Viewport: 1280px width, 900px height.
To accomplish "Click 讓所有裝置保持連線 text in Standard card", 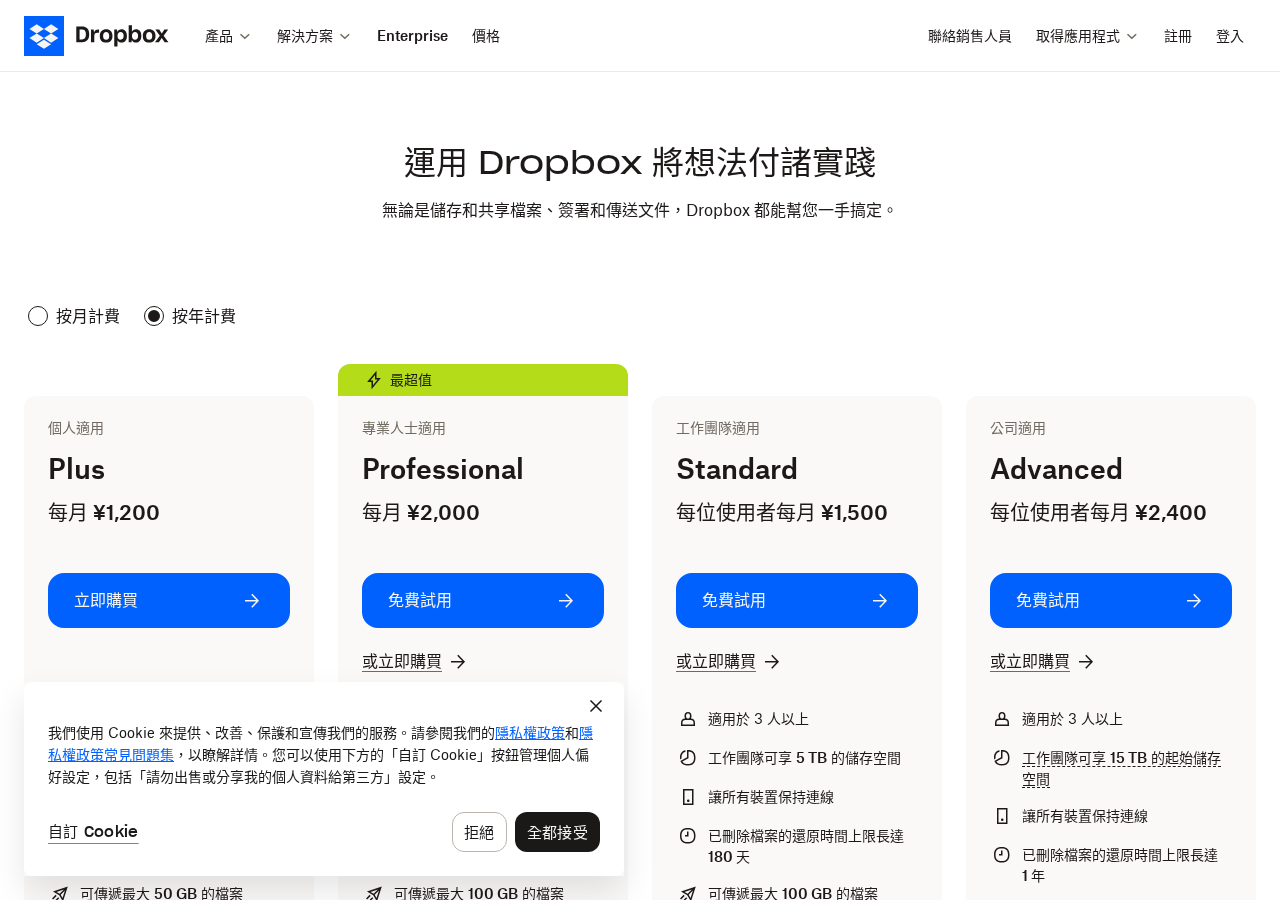I will (771, 797).
